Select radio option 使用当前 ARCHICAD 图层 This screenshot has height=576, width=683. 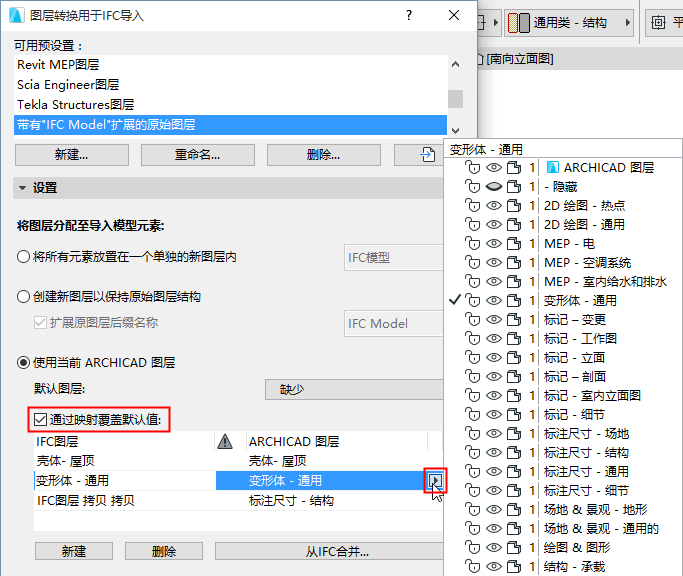[x=23, y=363]
